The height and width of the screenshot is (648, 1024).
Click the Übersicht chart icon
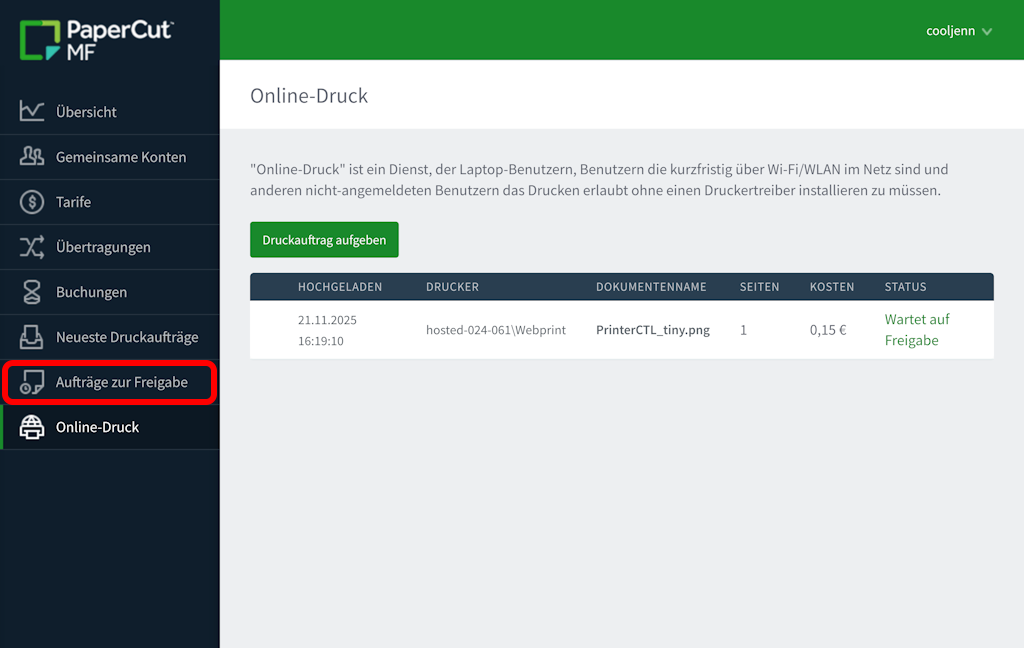click(x=32, y=111)
